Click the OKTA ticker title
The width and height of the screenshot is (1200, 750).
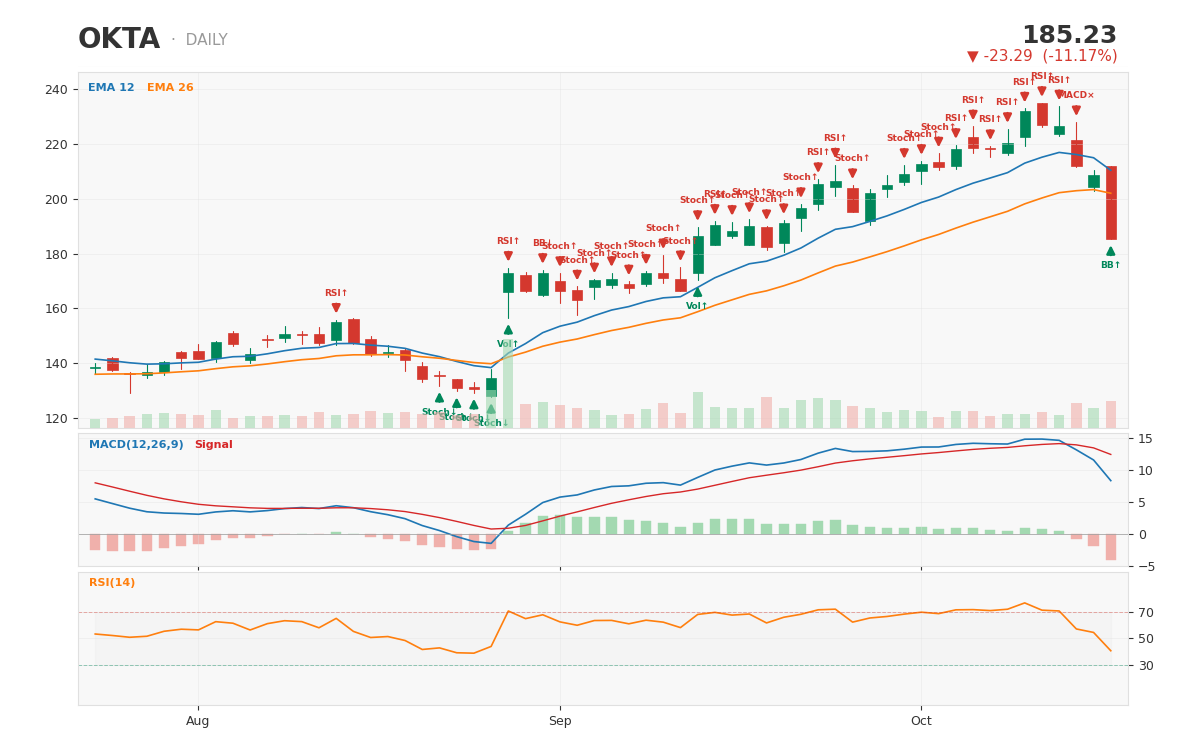coord(119,40)
